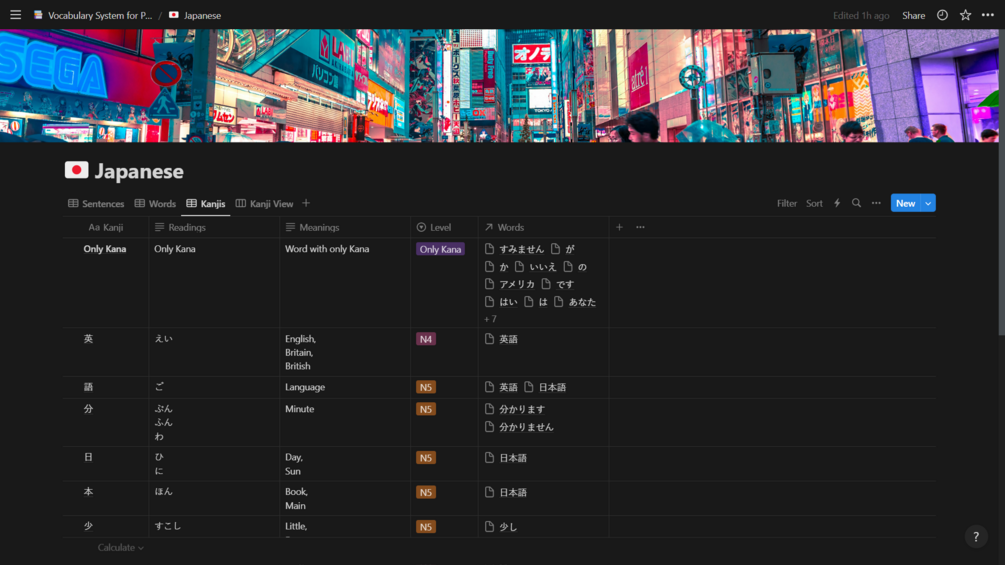Image resolution: width=1005 pixels, height=565 pixels.
Task: Open database view options ellipsis
Action: (876, 203)
